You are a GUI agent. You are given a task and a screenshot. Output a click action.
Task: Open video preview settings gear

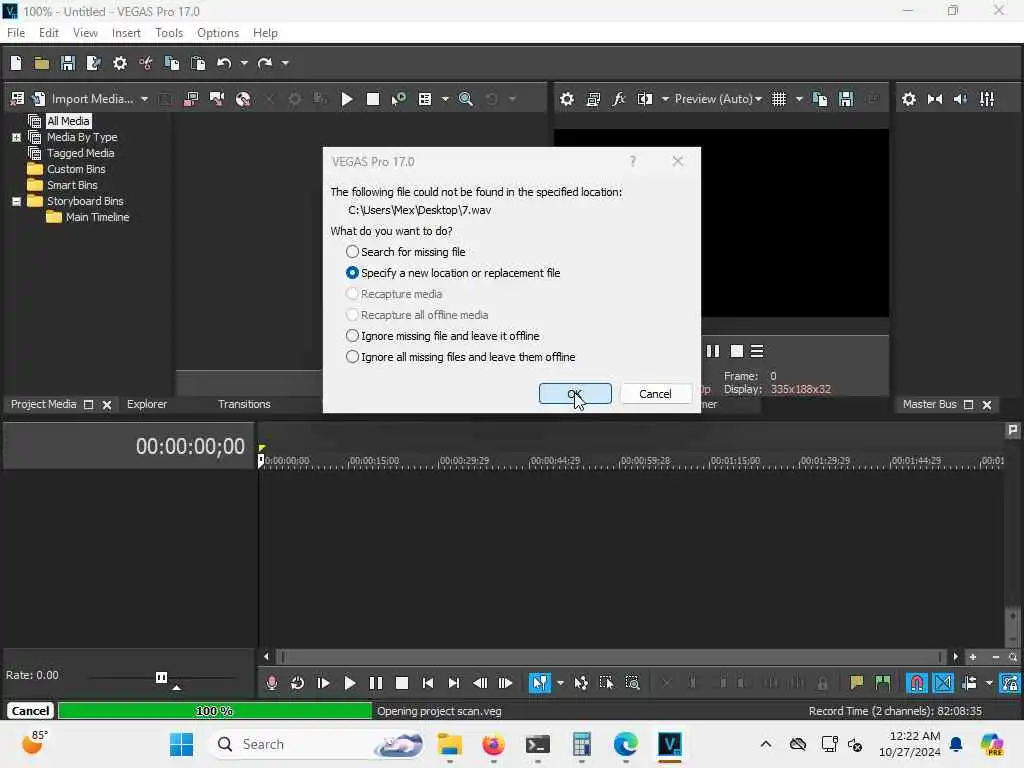point(567,99)
